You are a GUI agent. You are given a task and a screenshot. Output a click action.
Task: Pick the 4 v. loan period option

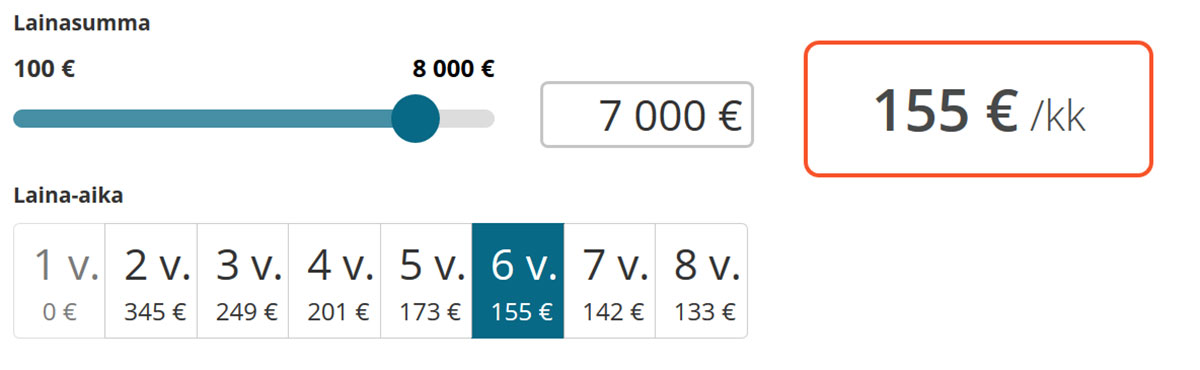(334, 281)
